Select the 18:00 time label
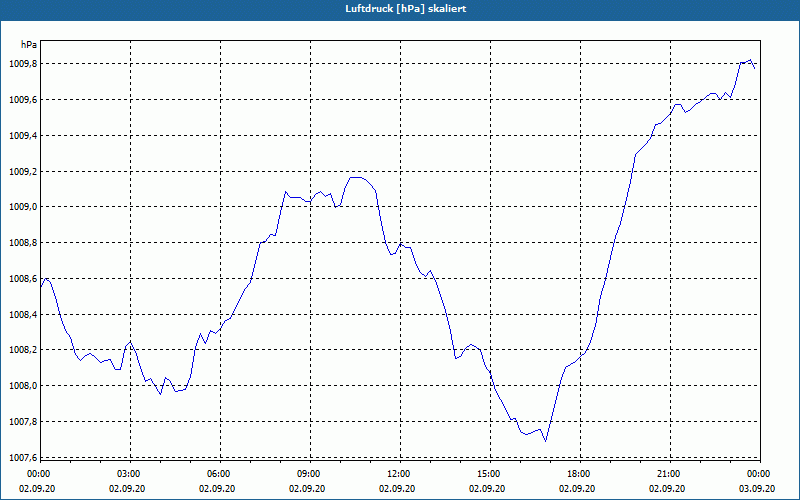800x500 pixels. click(x=578, y=474)
